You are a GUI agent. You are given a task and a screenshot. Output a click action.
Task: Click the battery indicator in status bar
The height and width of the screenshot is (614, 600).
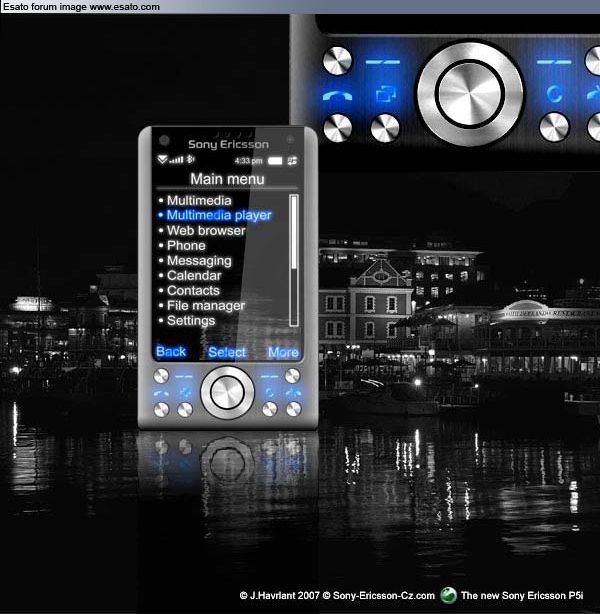pos(275,161)
